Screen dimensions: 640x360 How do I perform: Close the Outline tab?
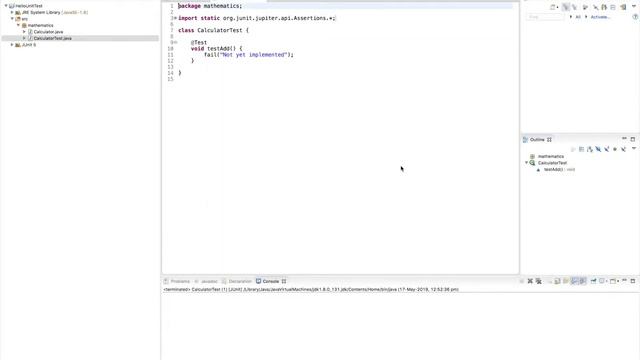tap(549, 140)
